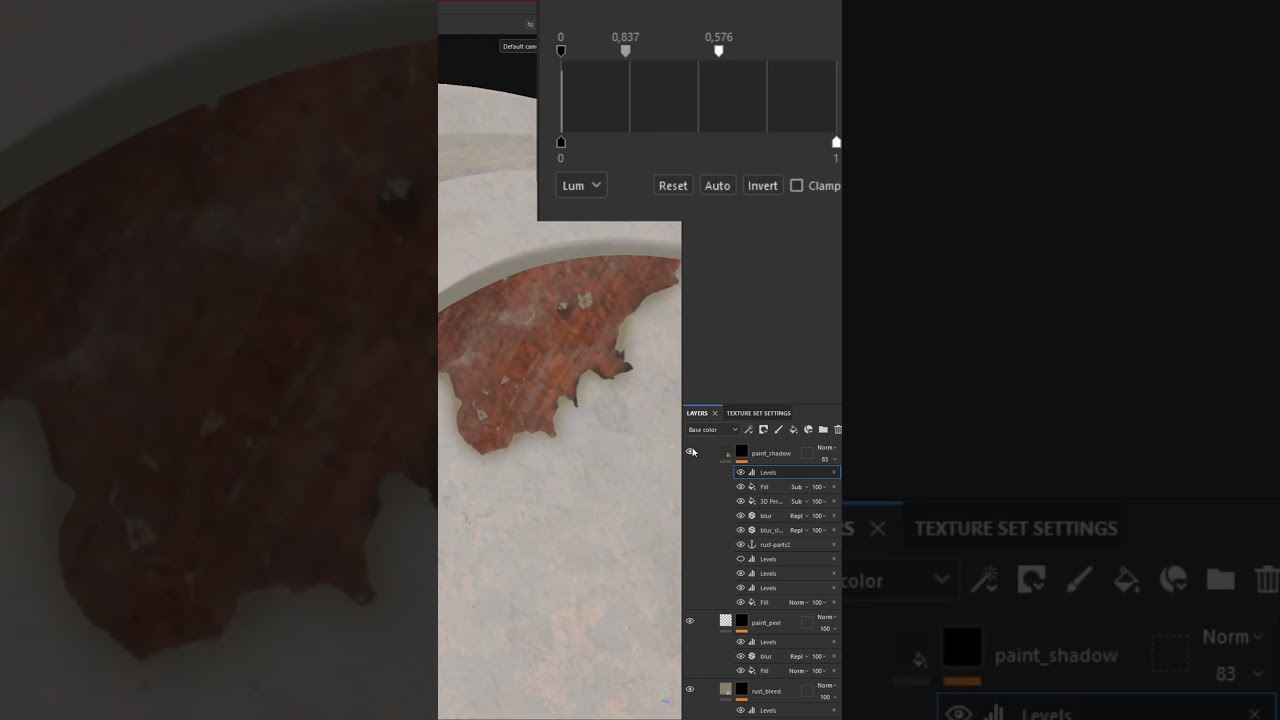Hide the paint_shadow layer

point(690,452)
